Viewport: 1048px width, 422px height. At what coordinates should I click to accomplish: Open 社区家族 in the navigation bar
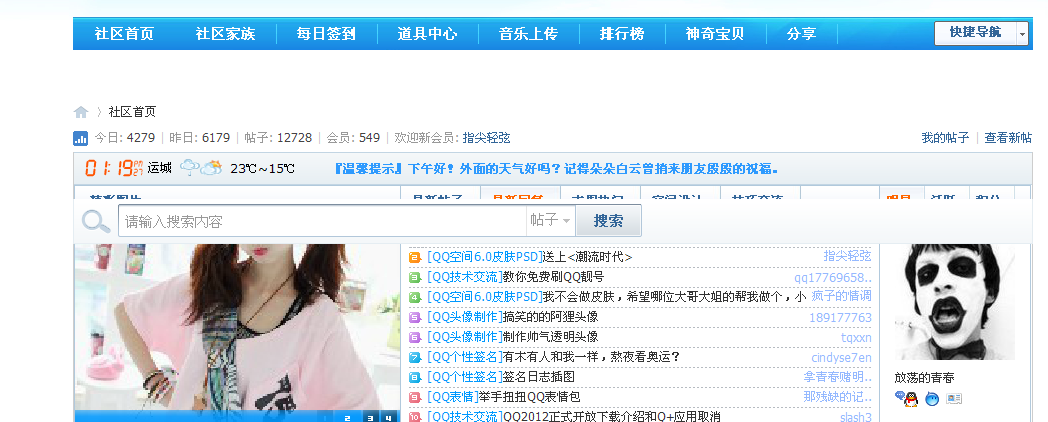225,33
